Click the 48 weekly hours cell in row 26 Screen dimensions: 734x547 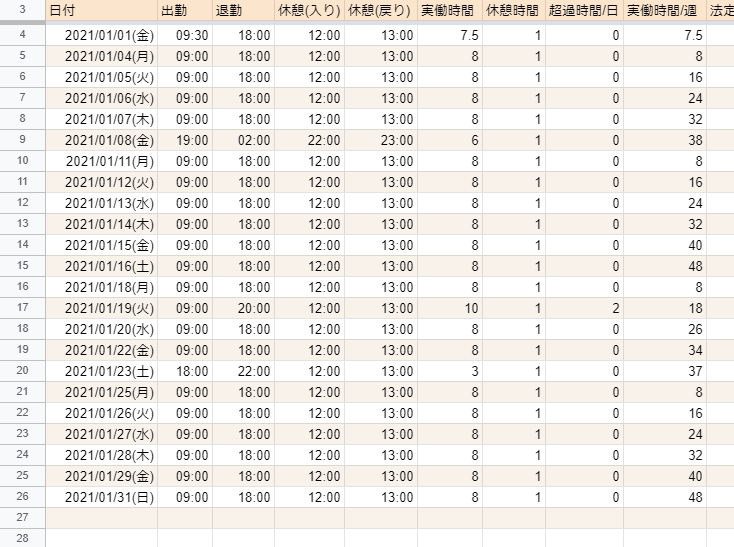[x=665, y=497]
